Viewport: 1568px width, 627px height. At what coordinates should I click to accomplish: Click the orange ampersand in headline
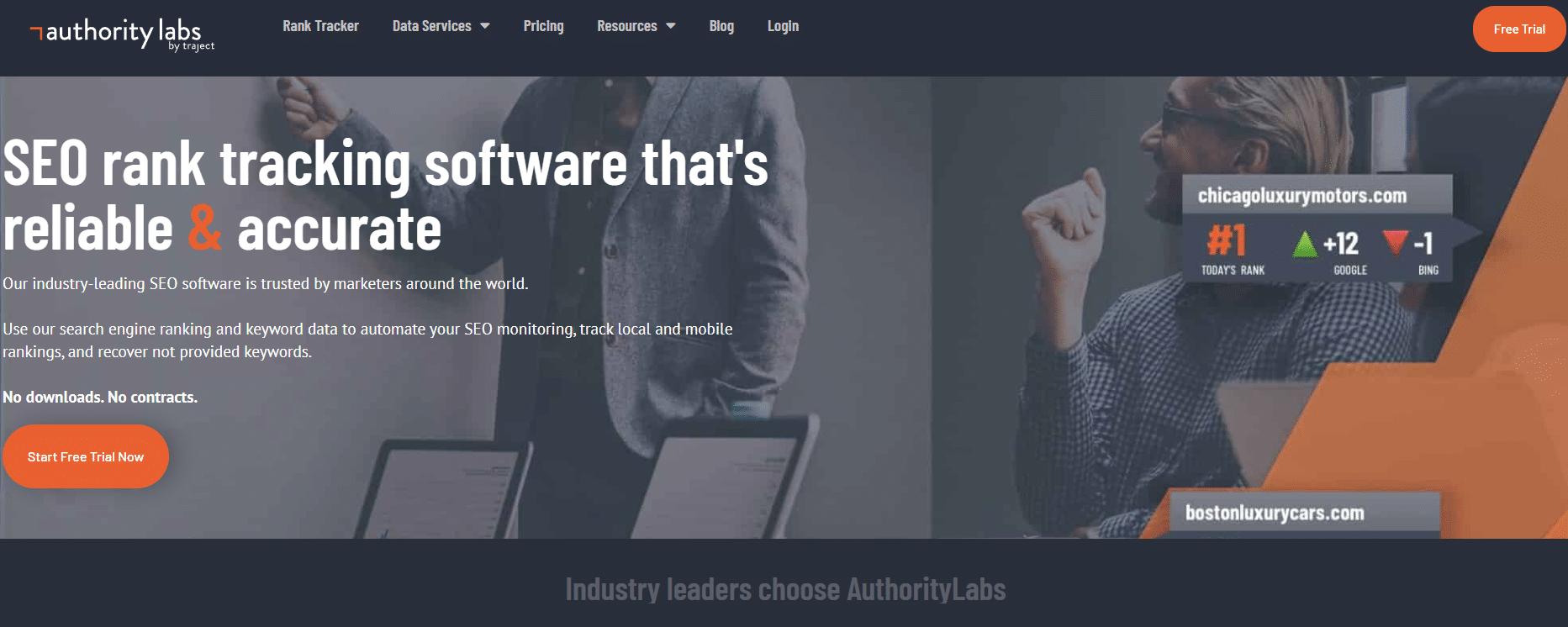tap(205, 229)
